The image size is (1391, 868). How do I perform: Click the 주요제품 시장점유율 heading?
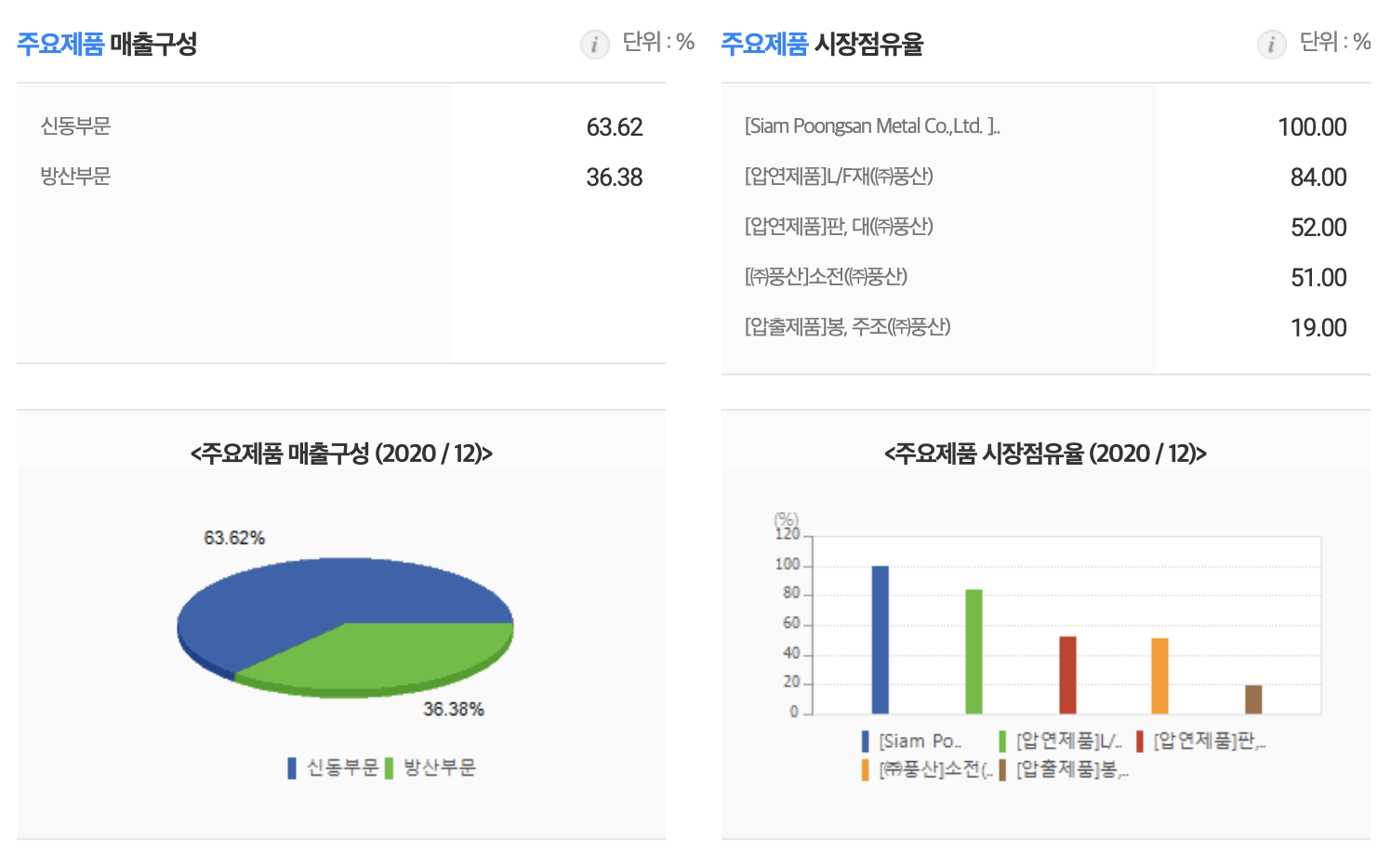pyautogui.click(x=822, y=44)
